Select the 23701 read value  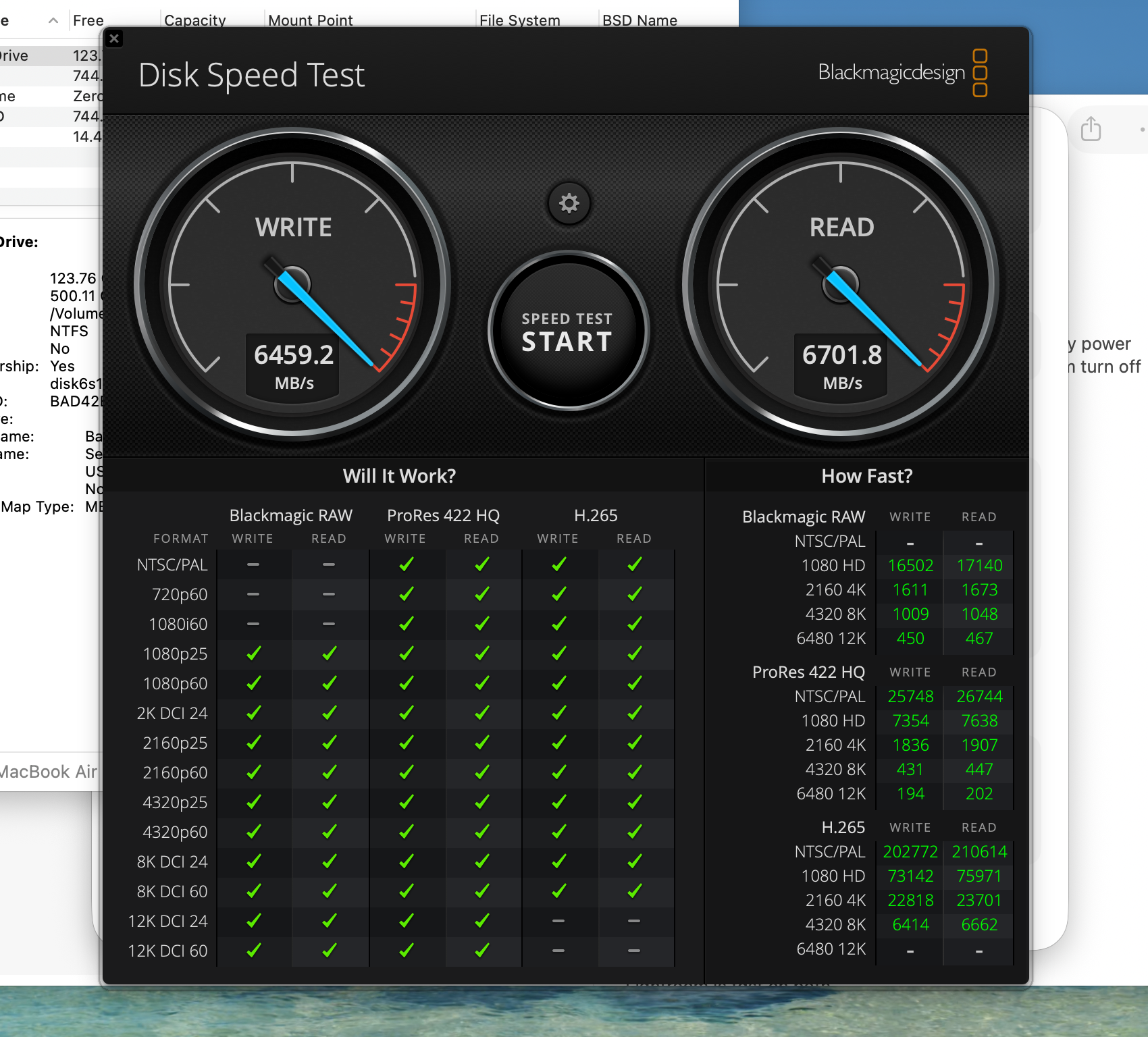[x=979, y=901]
